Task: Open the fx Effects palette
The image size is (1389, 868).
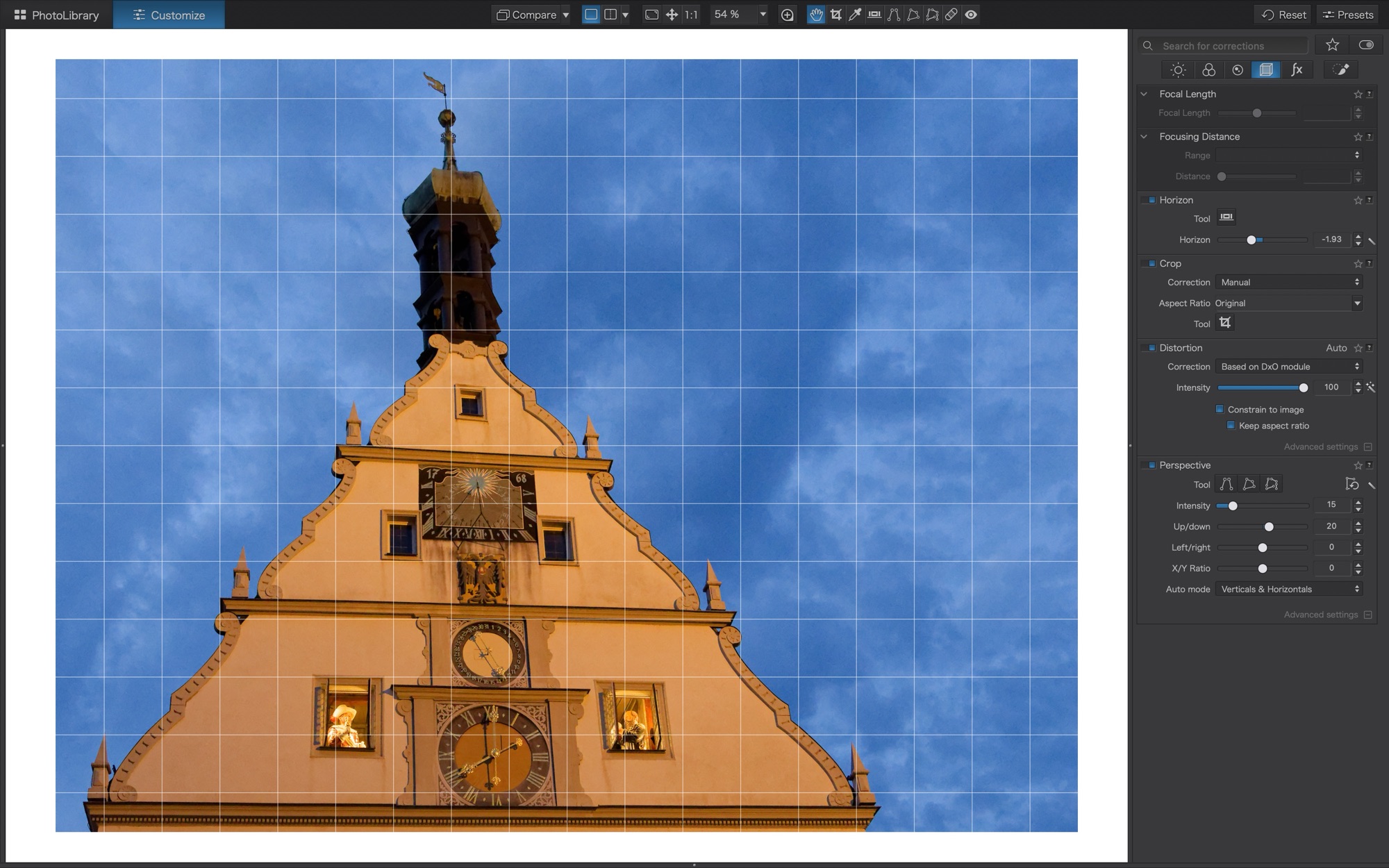Action: [x=1297, y=69]
